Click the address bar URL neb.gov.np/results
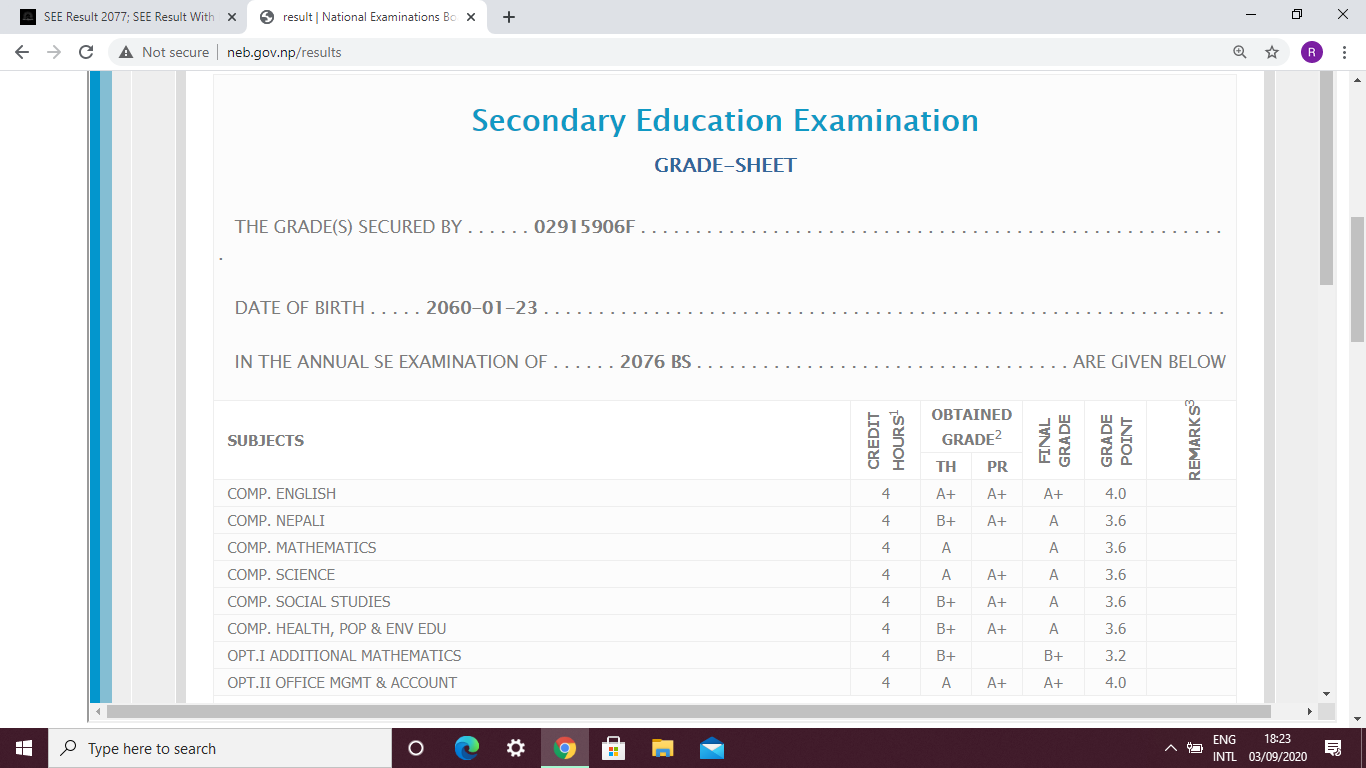The image size is (1366, 768). (x=284, y=52)
